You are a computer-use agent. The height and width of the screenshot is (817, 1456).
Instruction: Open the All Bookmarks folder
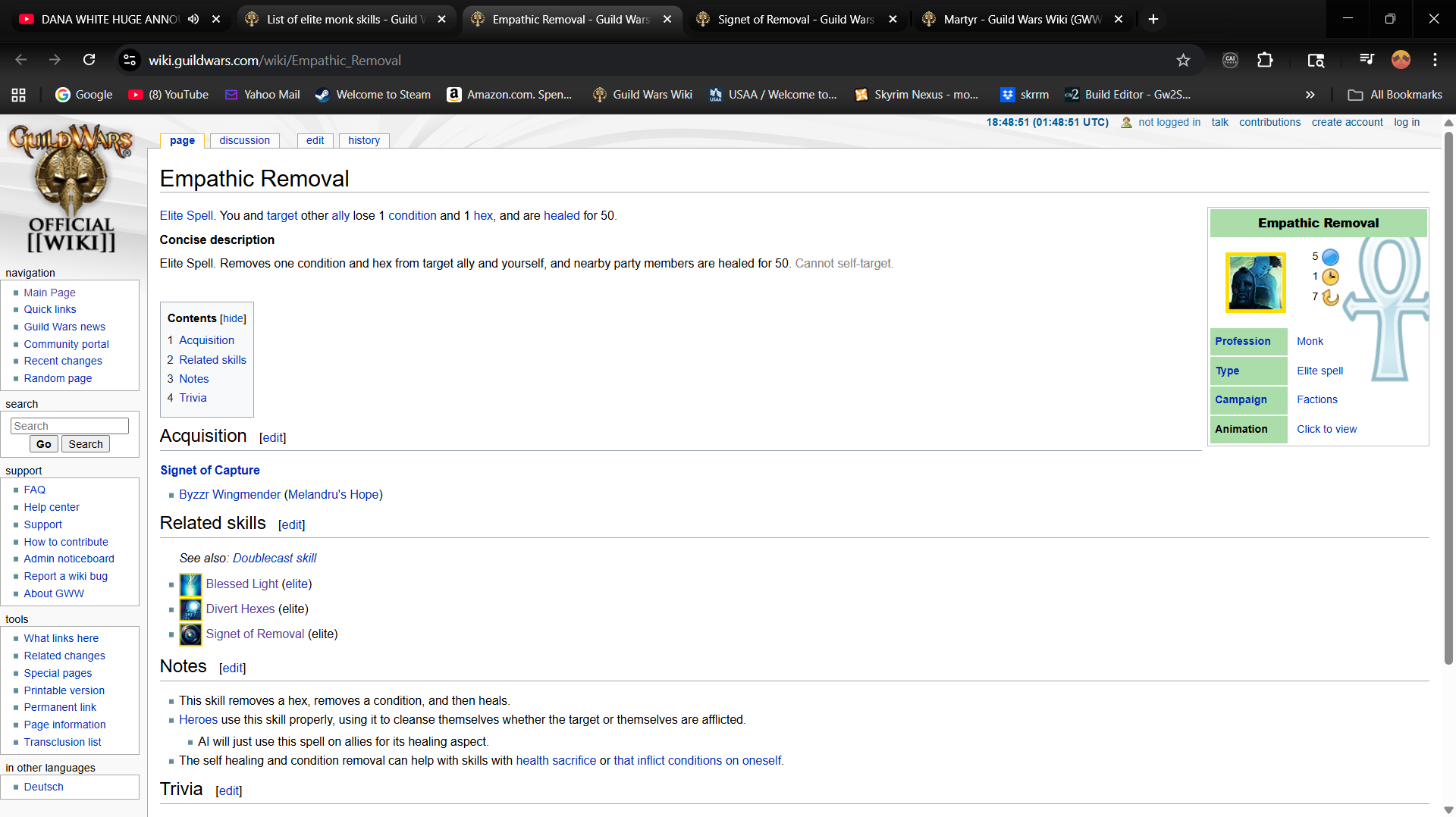click(1395, 95)
